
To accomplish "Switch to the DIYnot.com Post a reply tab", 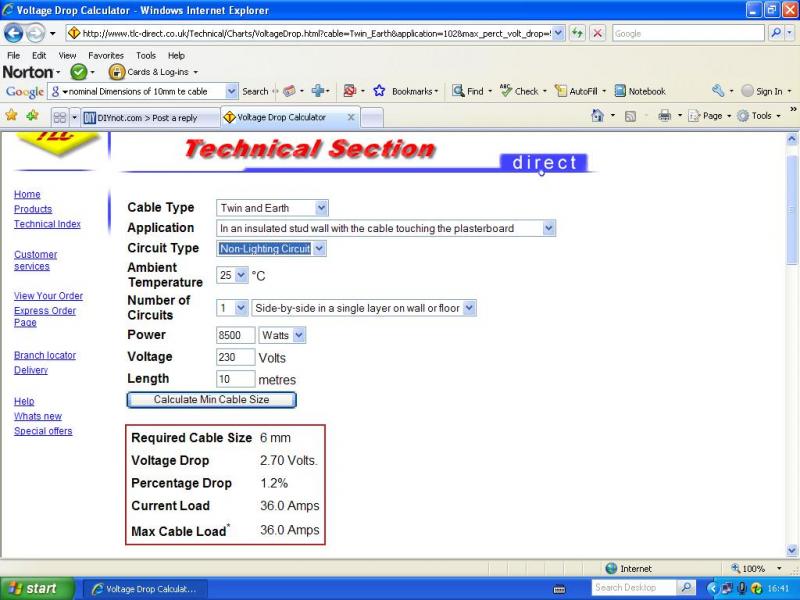I will (x=148, y=117).
